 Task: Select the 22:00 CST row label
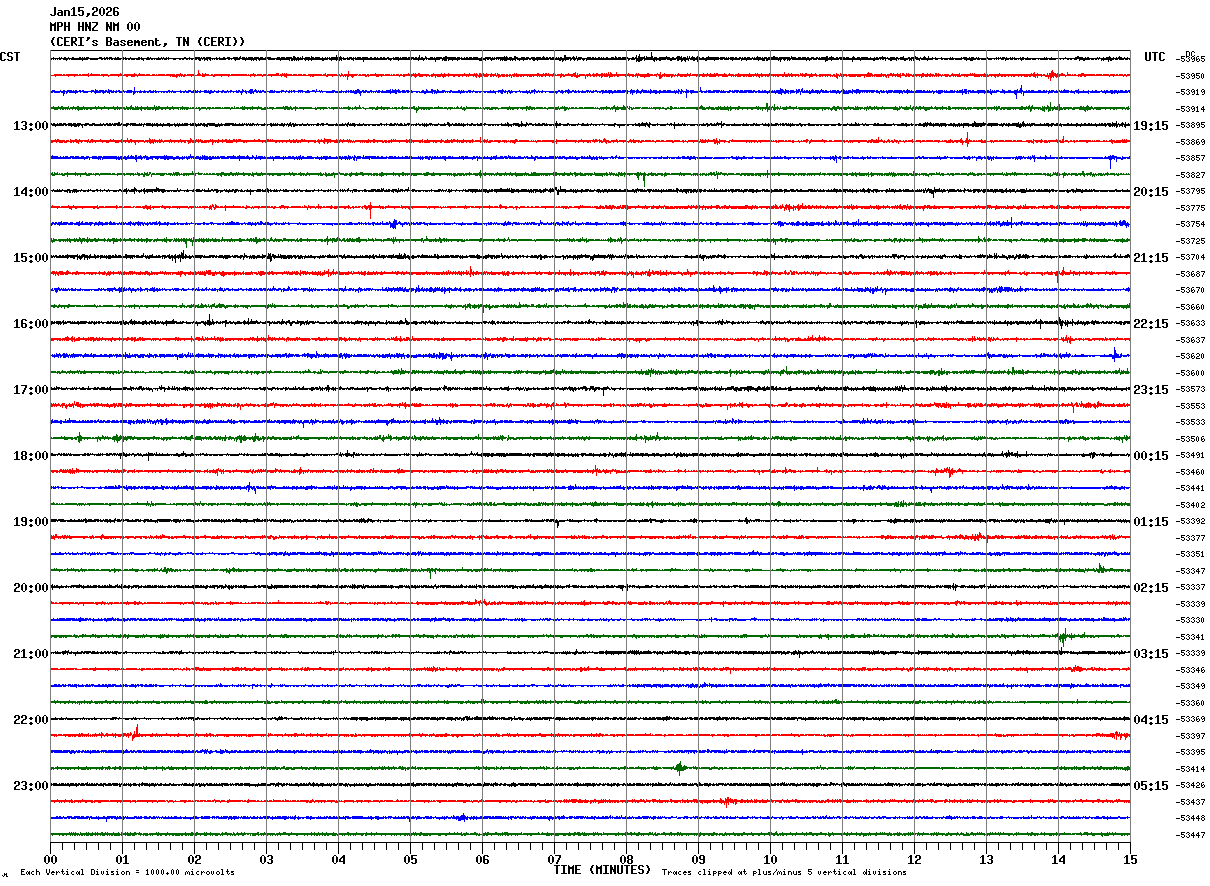coord(30,720)
